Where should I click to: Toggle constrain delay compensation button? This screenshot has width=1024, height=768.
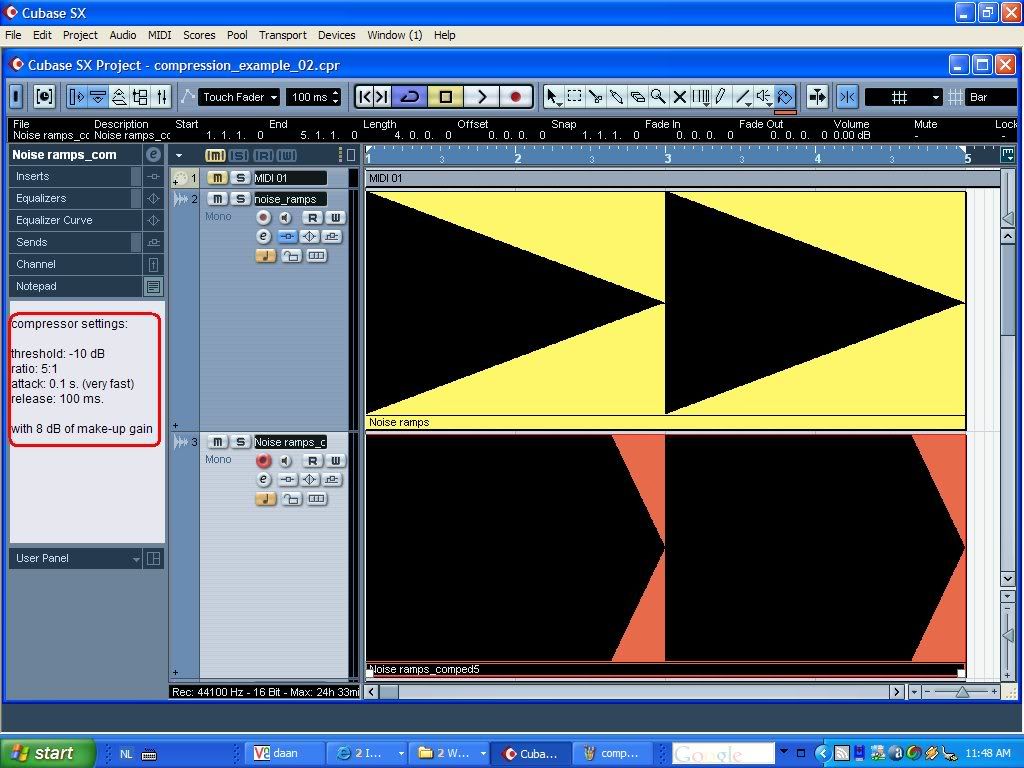[44, 97]
